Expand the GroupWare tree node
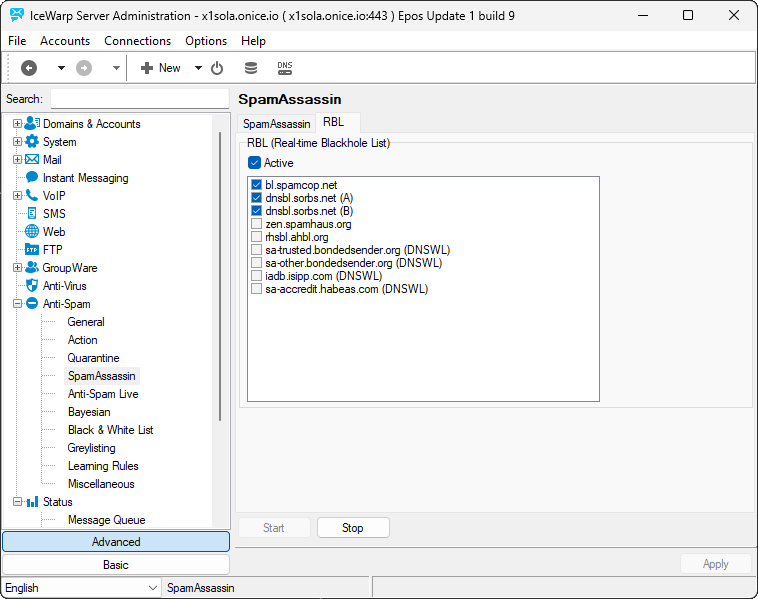Viewport: 758px width, 599px height. [17, 268]
